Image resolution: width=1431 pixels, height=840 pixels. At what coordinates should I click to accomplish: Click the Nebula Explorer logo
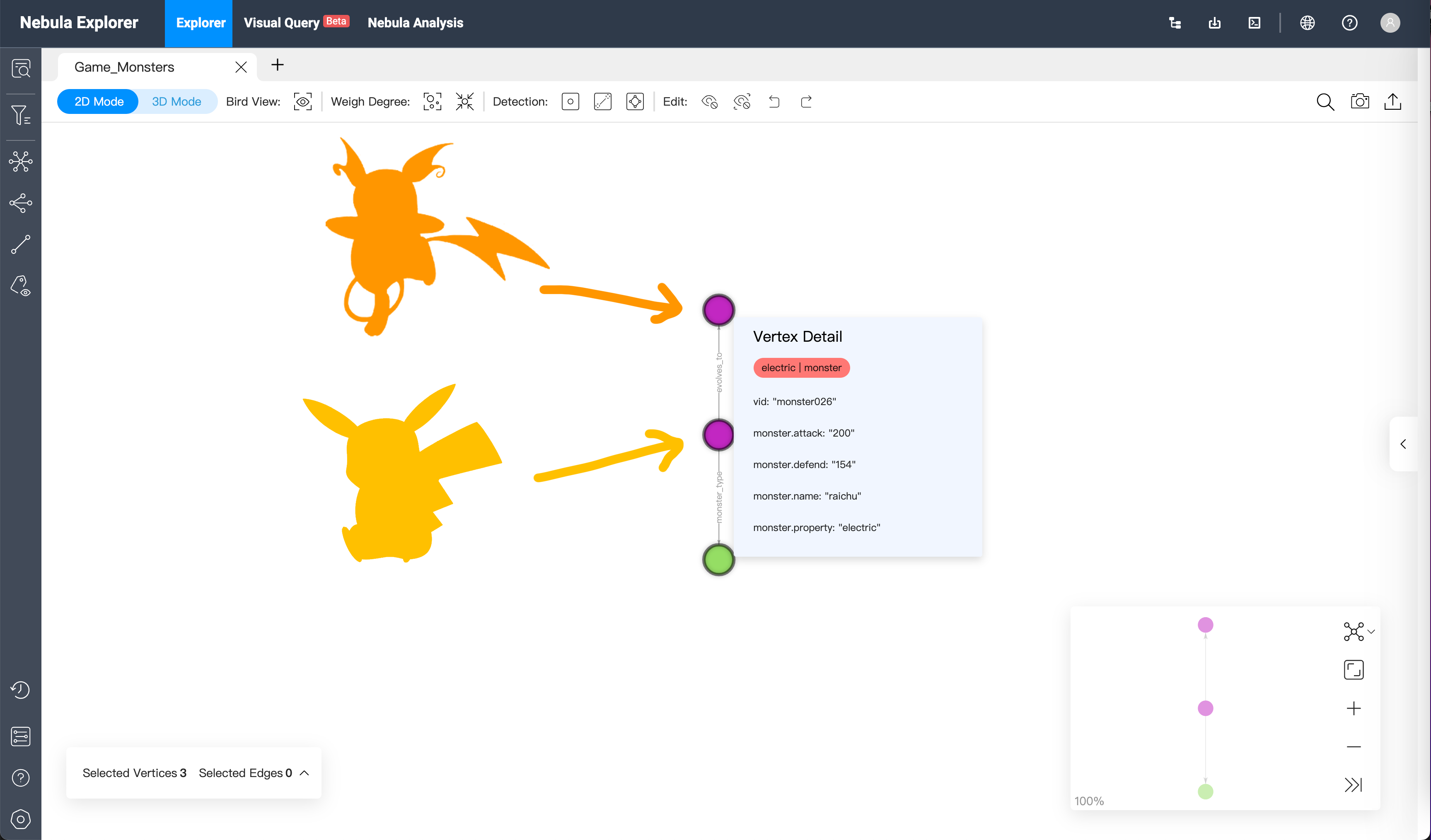coord(79,23)
